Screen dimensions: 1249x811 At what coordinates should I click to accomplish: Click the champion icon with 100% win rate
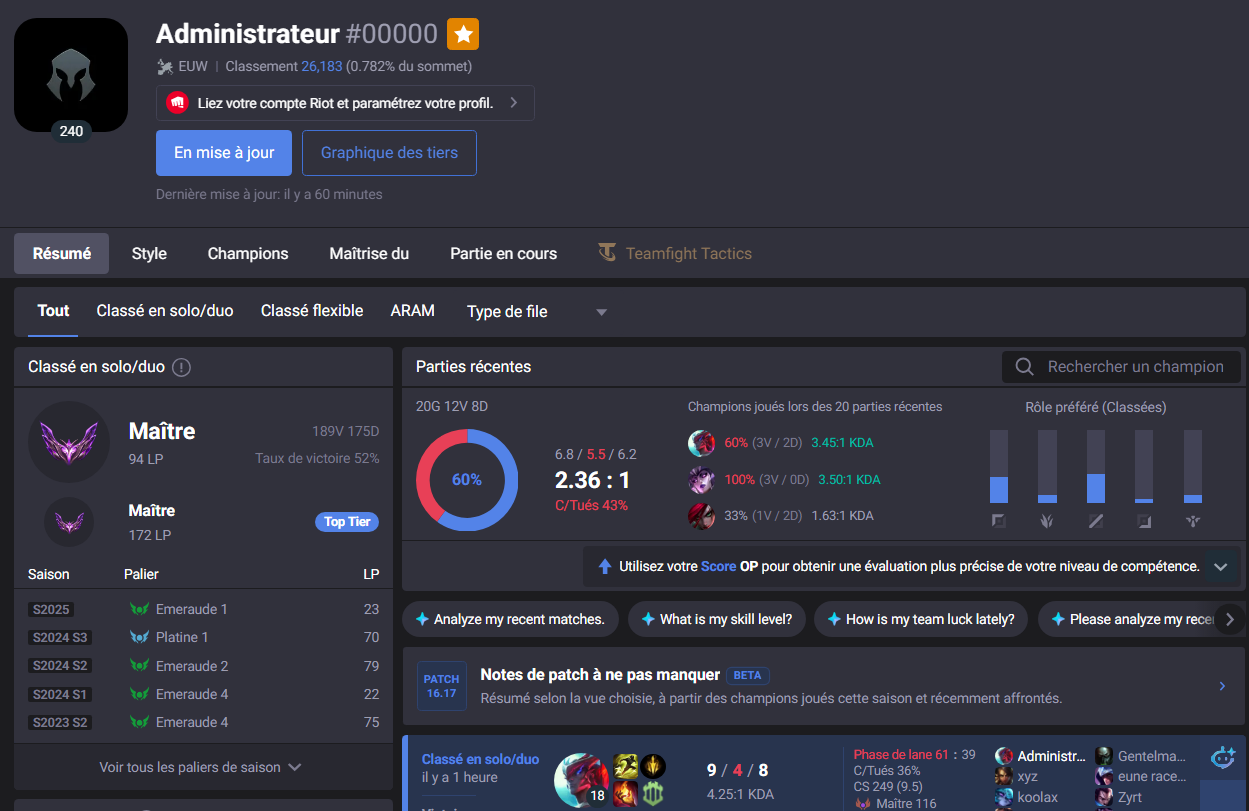[702, 479]
